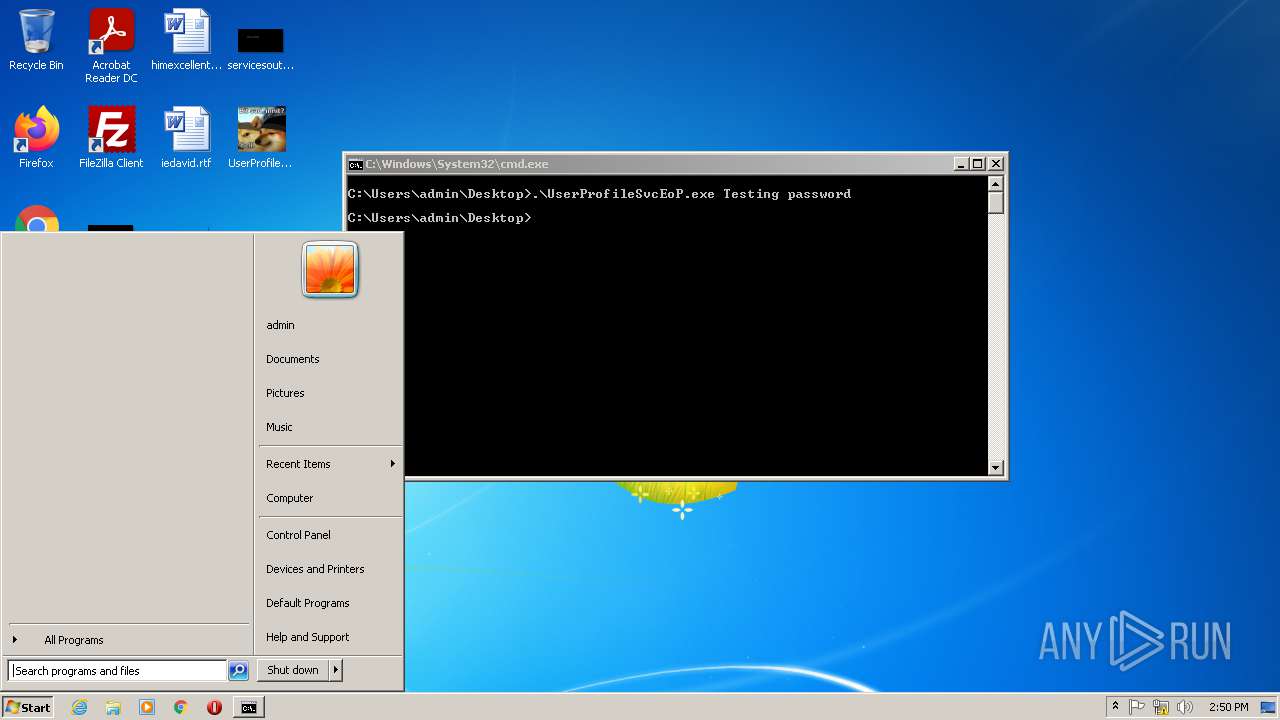Show hidden tray icons
The width and height of the screenshot is (1280, 720).
click(1115, 707)
